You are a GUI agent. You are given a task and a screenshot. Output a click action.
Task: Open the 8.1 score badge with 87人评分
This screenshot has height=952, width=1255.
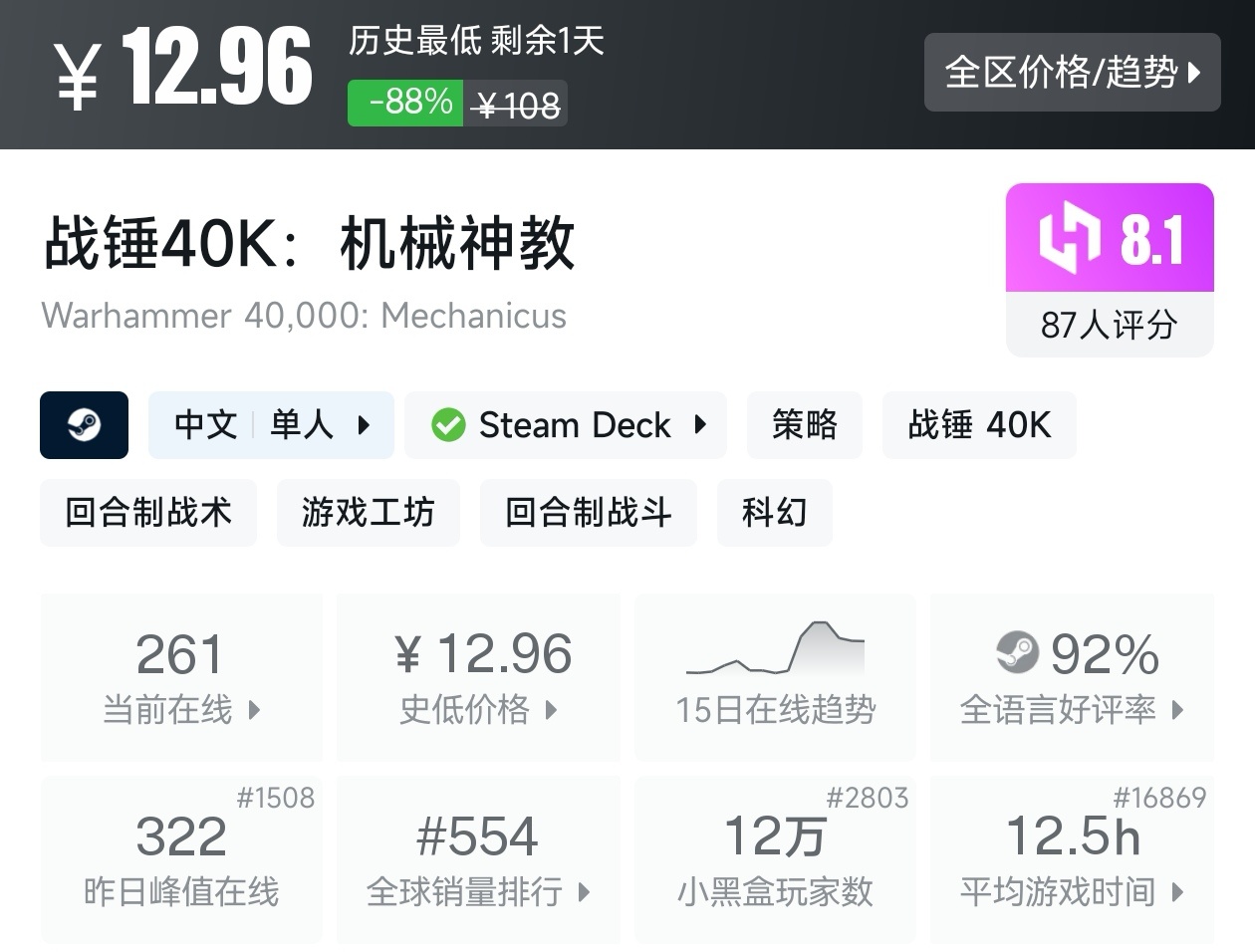tap(1110, 269)
